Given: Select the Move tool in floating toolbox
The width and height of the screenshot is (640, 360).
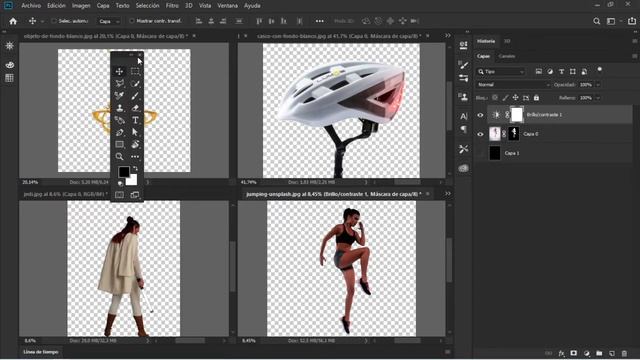Looking at the screenshot, I should point(119,71).
